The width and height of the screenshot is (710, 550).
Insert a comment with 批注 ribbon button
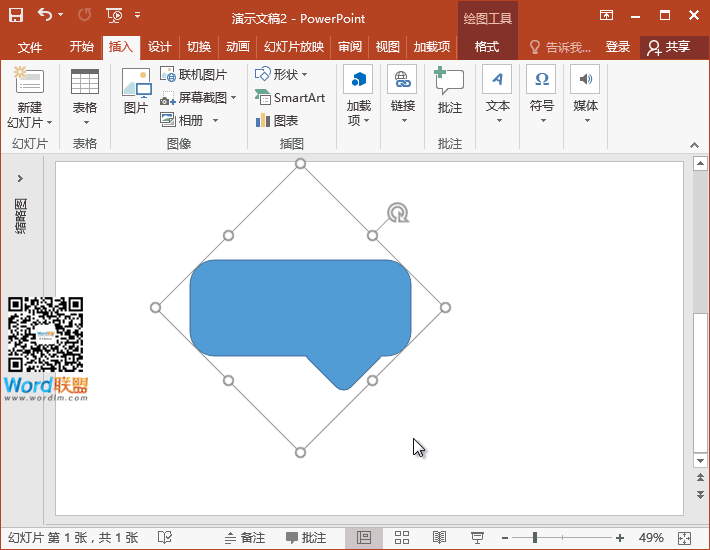click(450, 90)
